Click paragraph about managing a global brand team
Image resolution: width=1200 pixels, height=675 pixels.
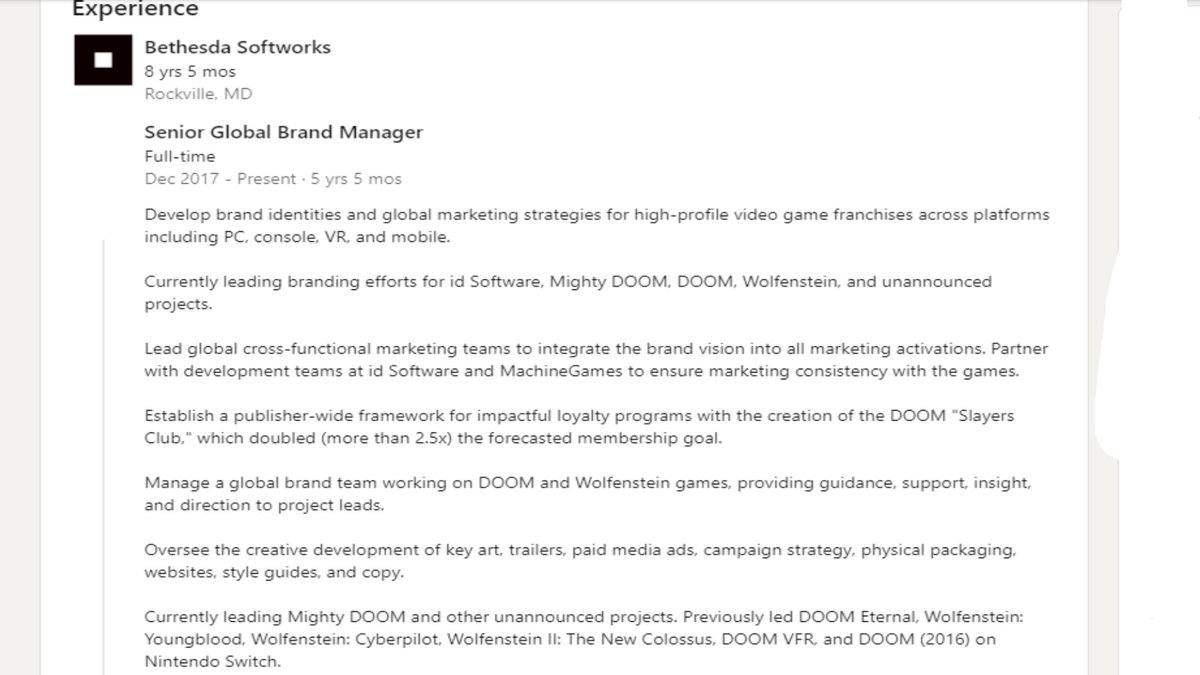tap(588, 494)
